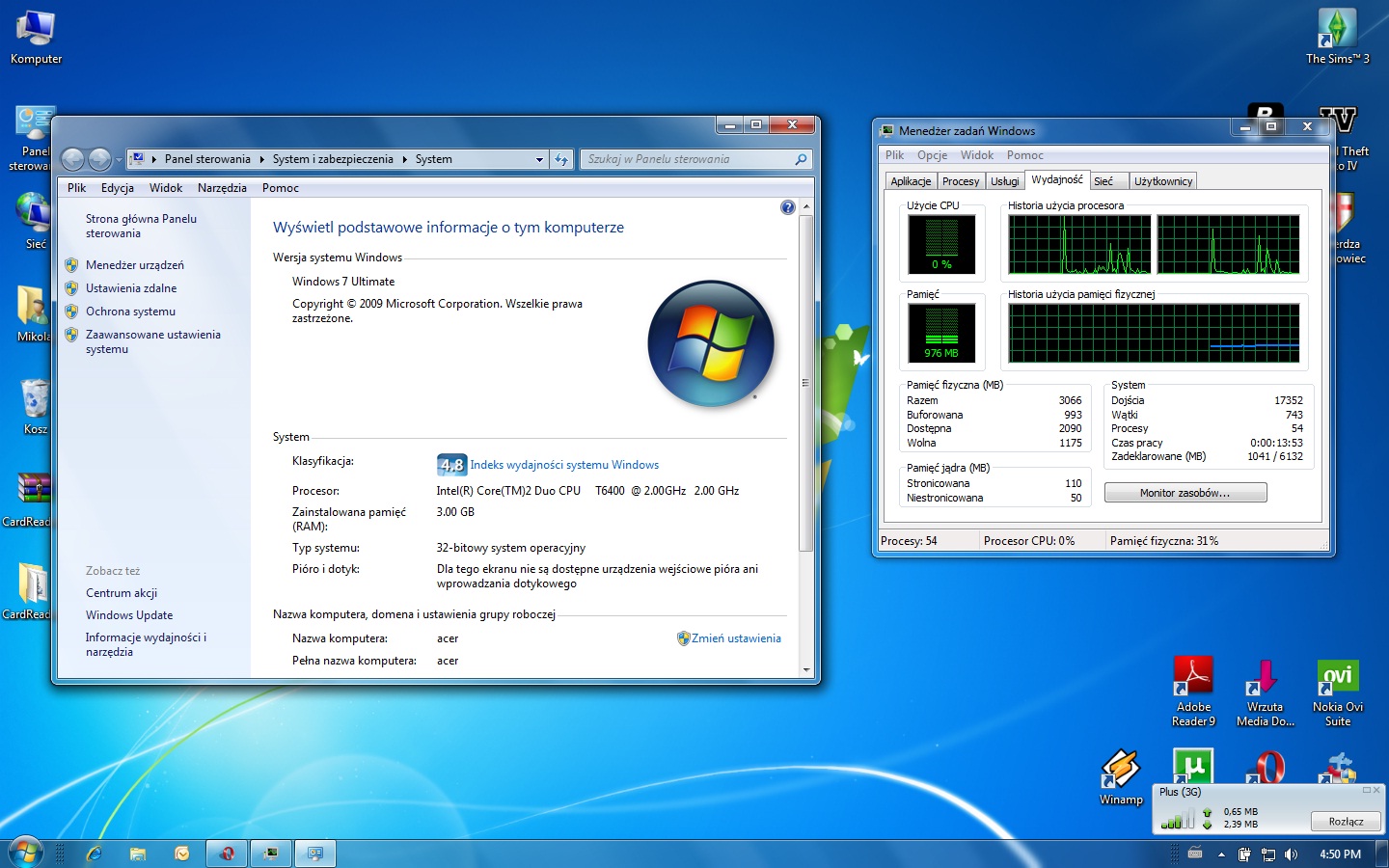Open Menedżer urządzeń link

[x=134, y=265]
